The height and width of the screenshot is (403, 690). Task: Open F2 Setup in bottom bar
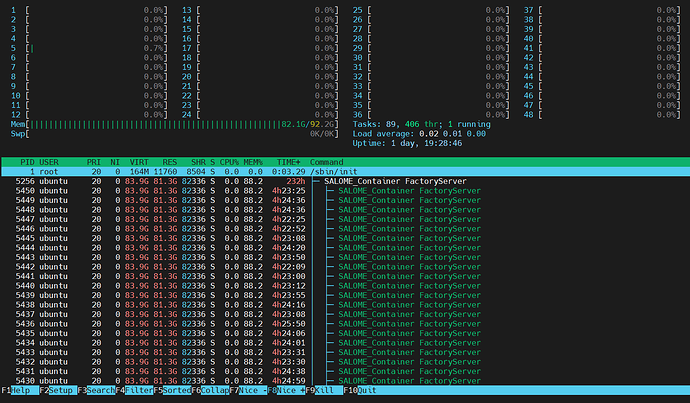pos(58,390)
